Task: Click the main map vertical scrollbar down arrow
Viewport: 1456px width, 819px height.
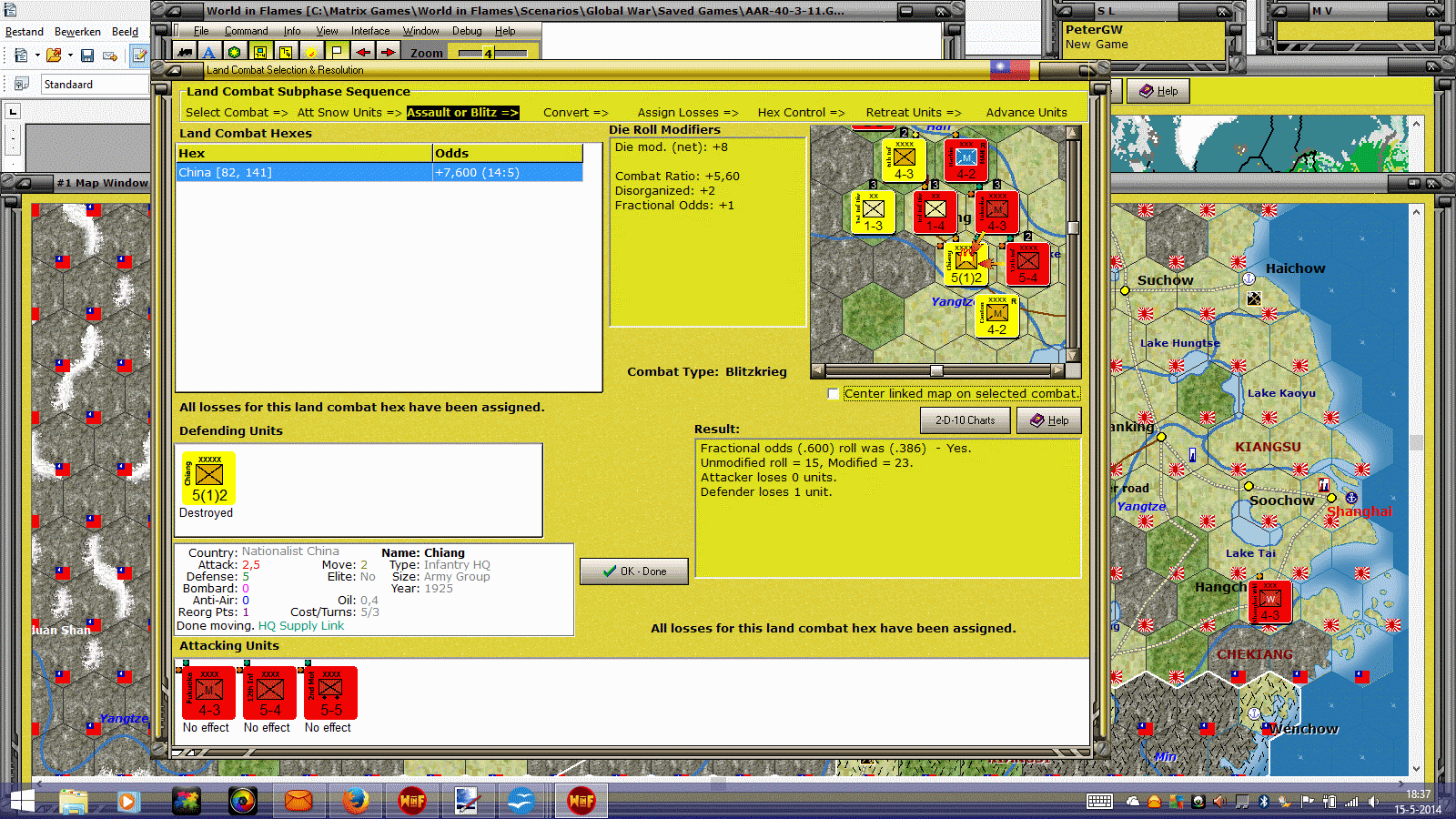Action: pyautogui.click(x=1416, y=769)
